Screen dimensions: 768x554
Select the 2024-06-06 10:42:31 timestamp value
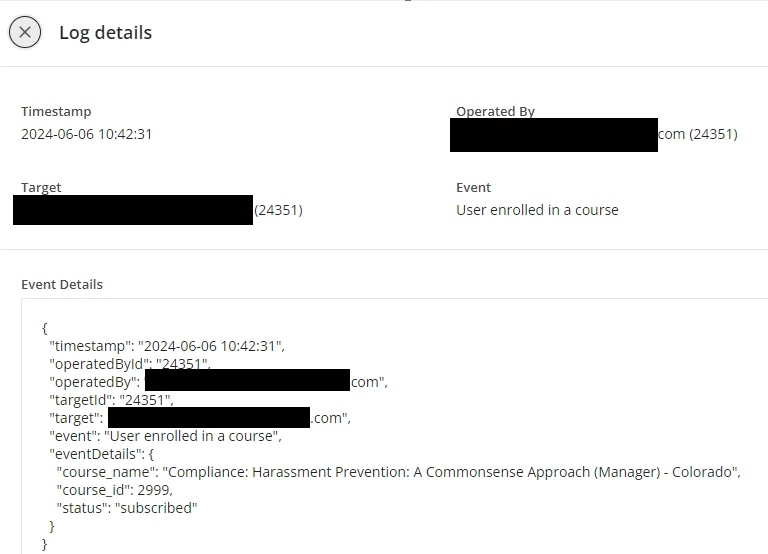point(87,134)
